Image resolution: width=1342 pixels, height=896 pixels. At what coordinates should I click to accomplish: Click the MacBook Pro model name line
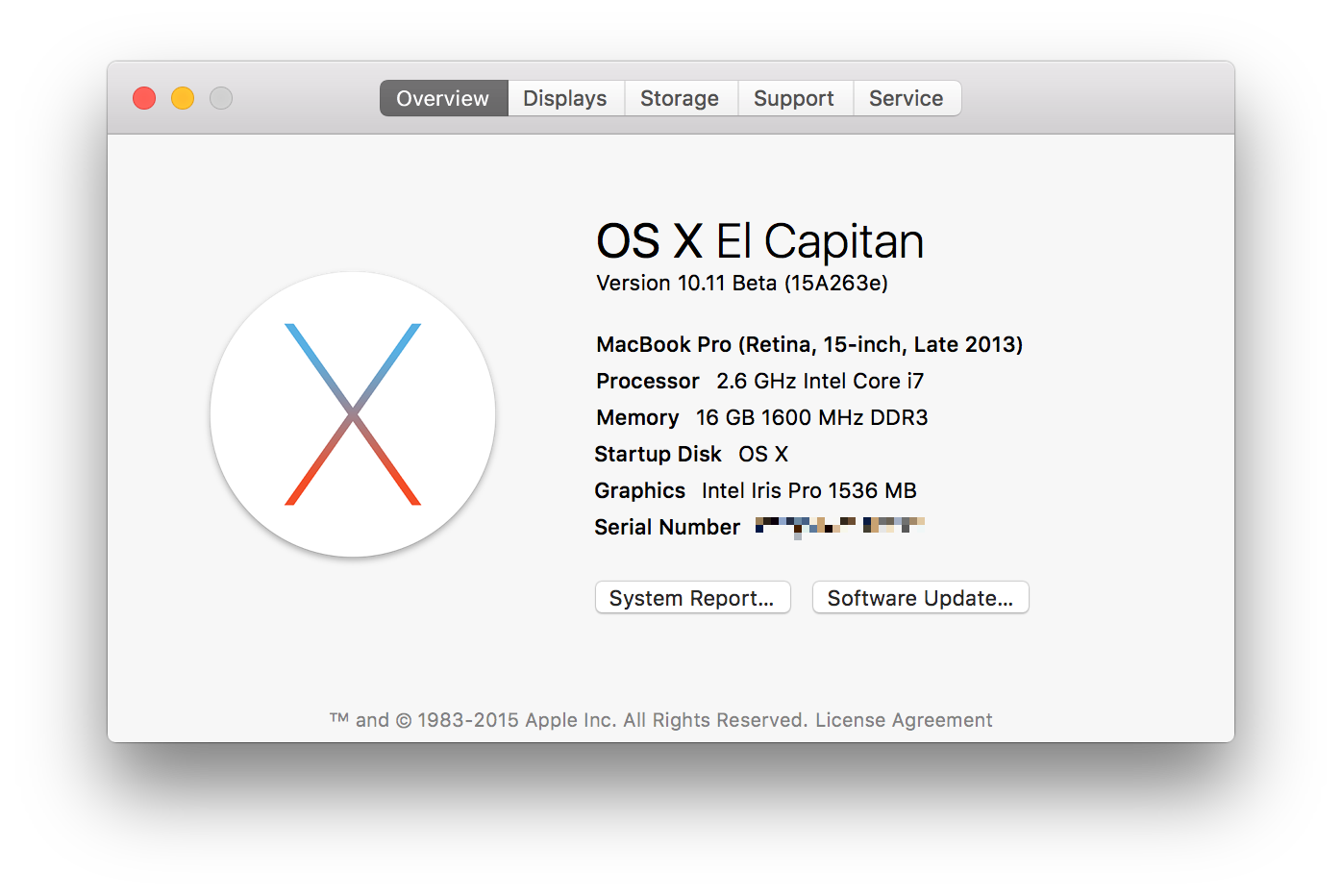(808, 344)
